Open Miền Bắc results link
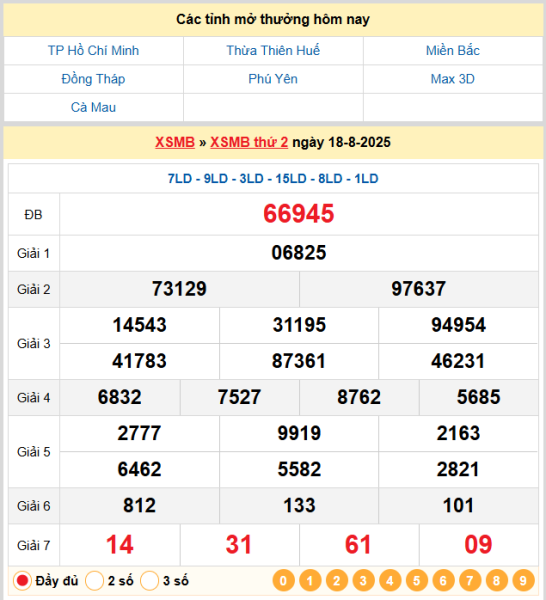Image resolution: width=546 pixels, height=600 pixels. 453,51
